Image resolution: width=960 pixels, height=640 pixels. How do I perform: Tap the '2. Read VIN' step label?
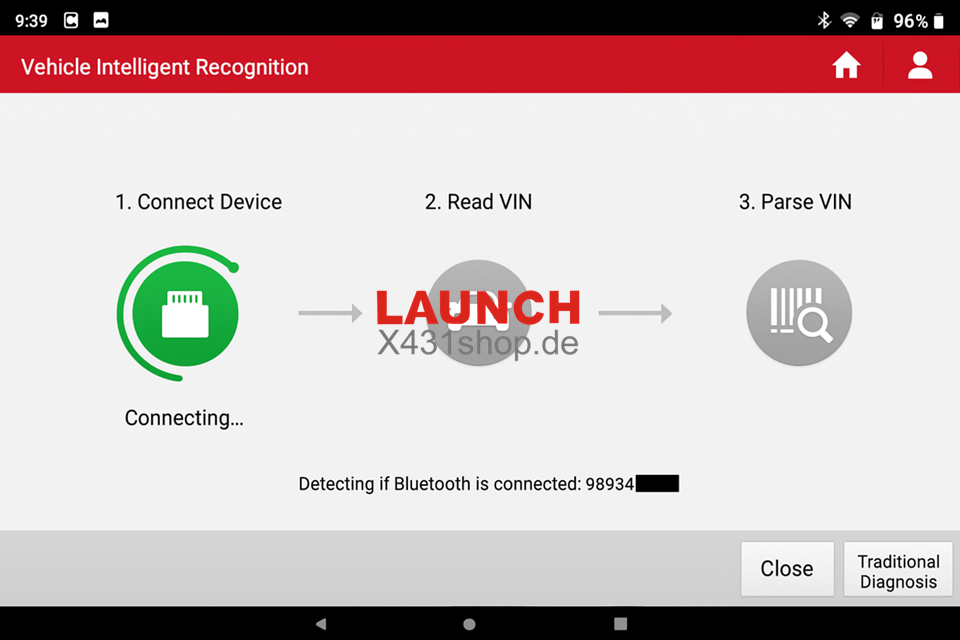pos(478,202)
